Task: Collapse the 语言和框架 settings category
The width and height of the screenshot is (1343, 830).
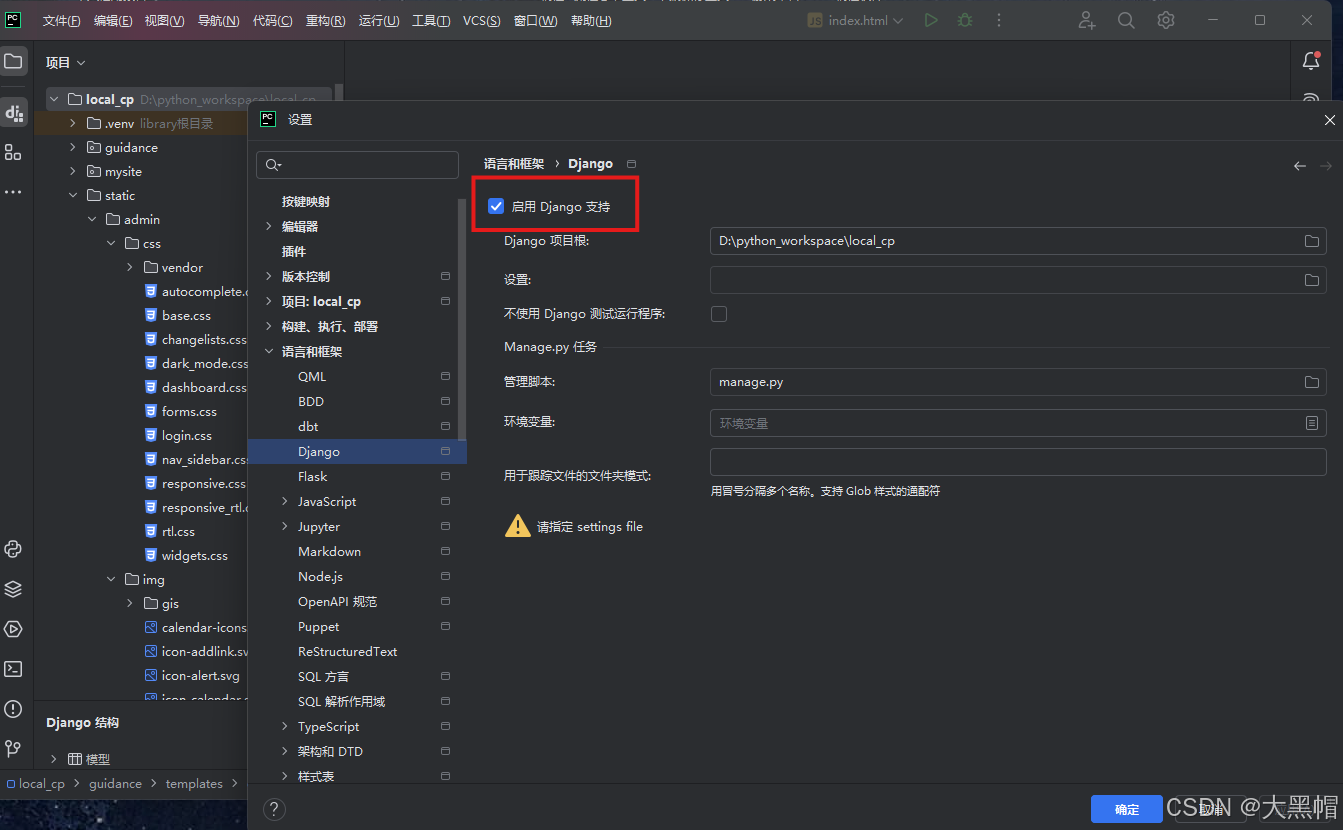Action: point(268,352)
